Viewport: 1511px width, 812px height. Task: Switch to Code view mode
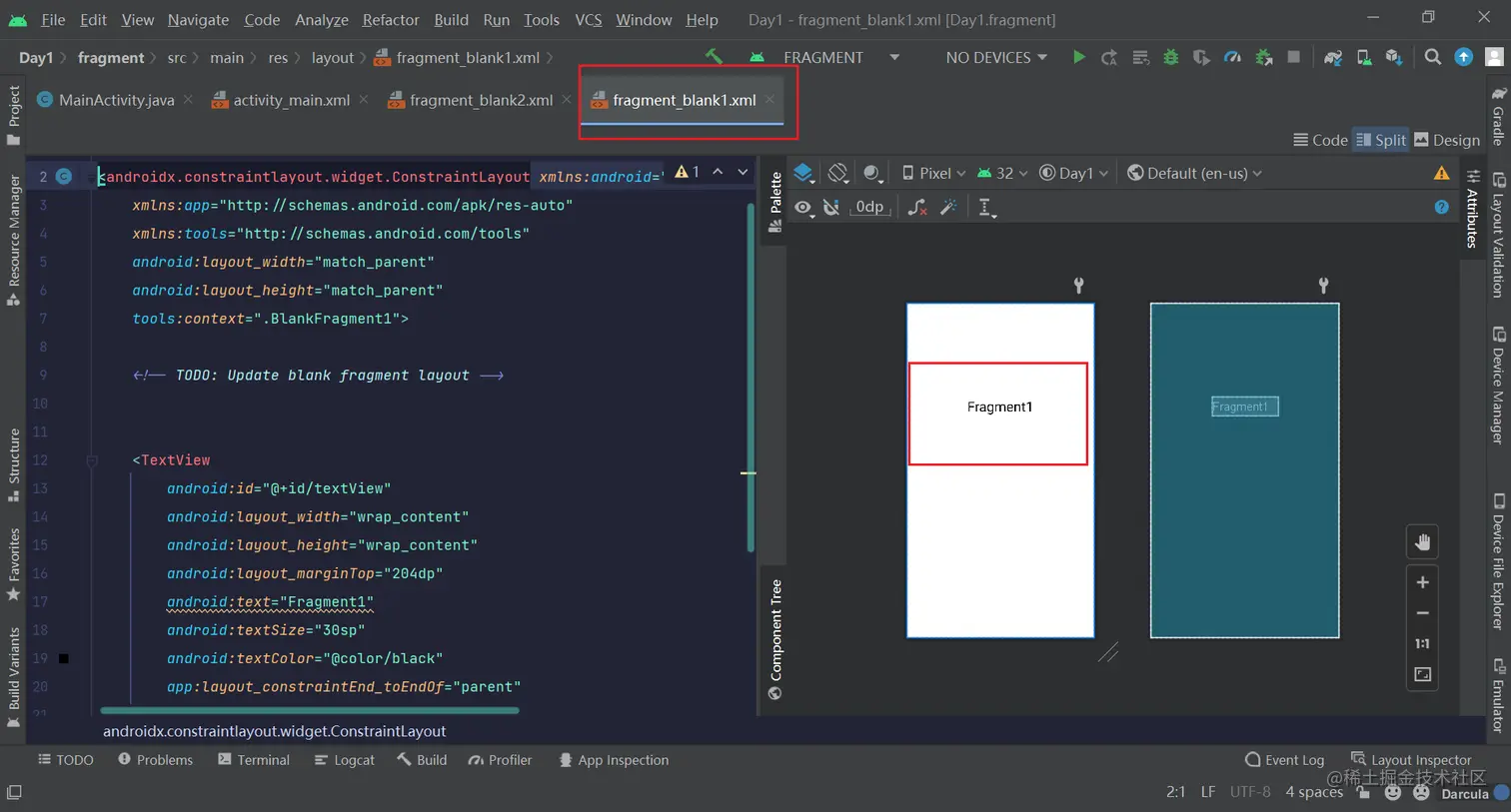pos(1320,140)
